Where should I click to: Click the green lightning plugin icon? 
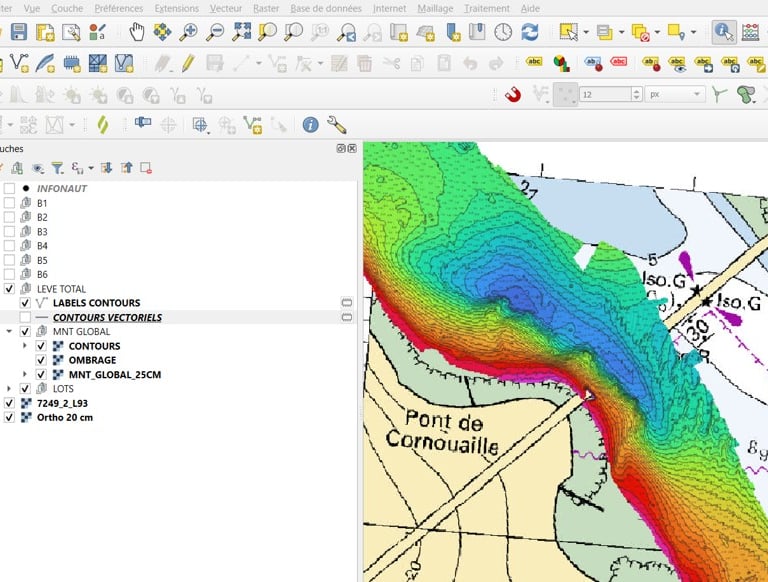(102, 125)
